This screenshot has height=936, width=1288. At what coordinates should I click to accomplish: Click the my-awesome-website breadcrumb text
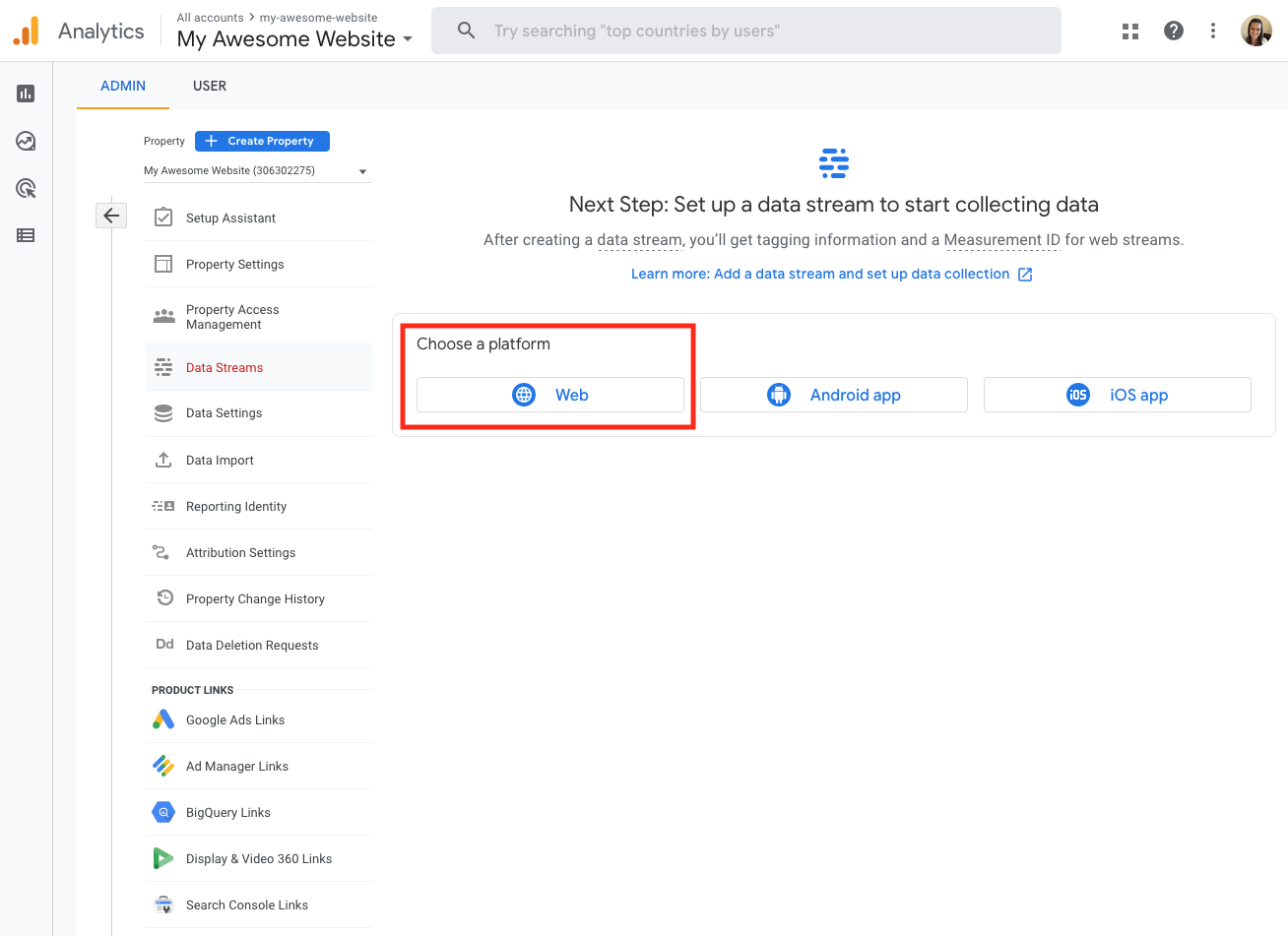(318, 18)
